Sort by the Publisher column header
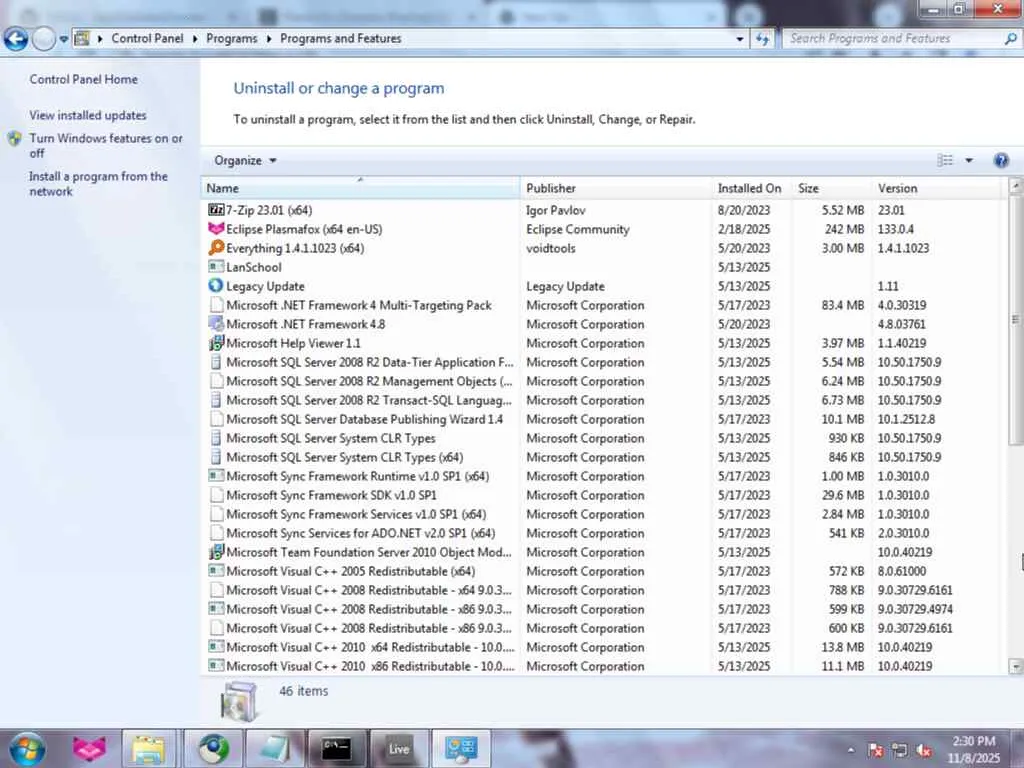This screenshot has height=768, width=1024. pyautogui.click(x=616, y=188)
